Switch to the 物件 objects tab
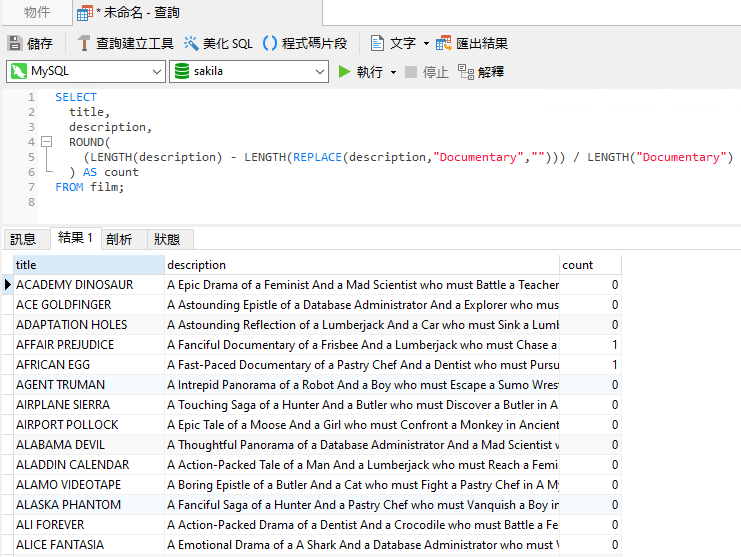 point(37,12)
